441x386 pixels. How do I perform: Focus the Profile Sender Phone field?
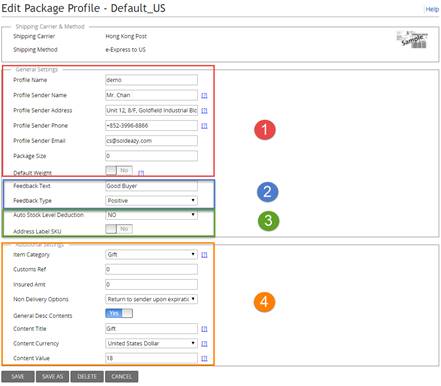tap(151, 126)
